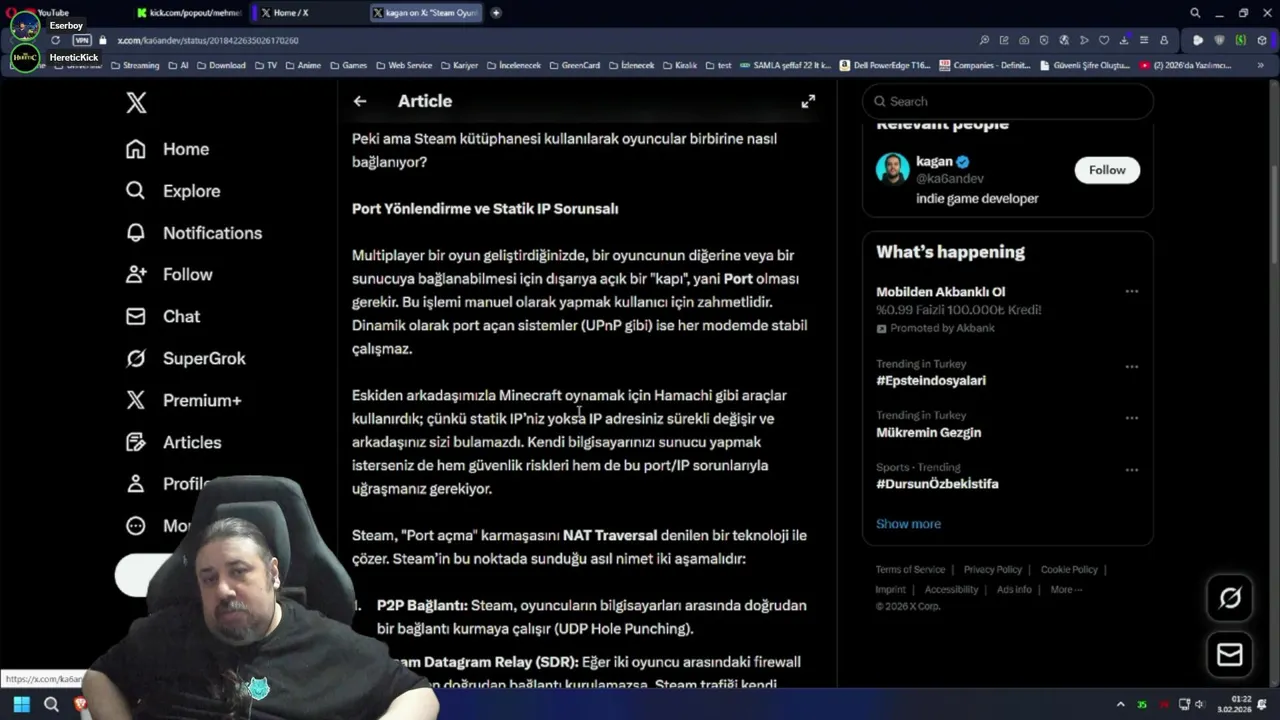Screen dimensions: 1280x720
Task: Switch to kick.com popout browser tab
Action: [x=188, y=13]
